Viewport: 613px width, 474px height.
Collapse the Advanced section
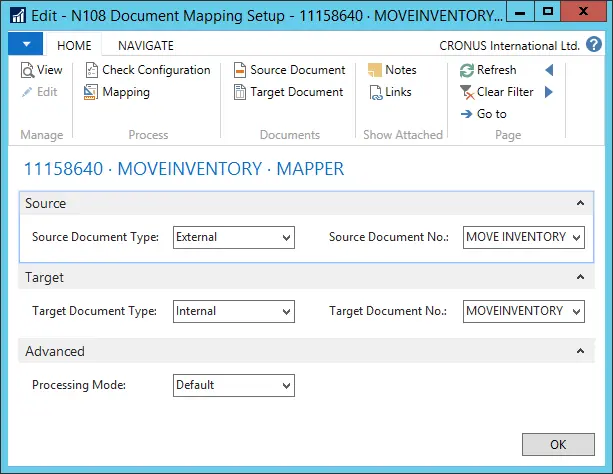[x=579, y=351]
